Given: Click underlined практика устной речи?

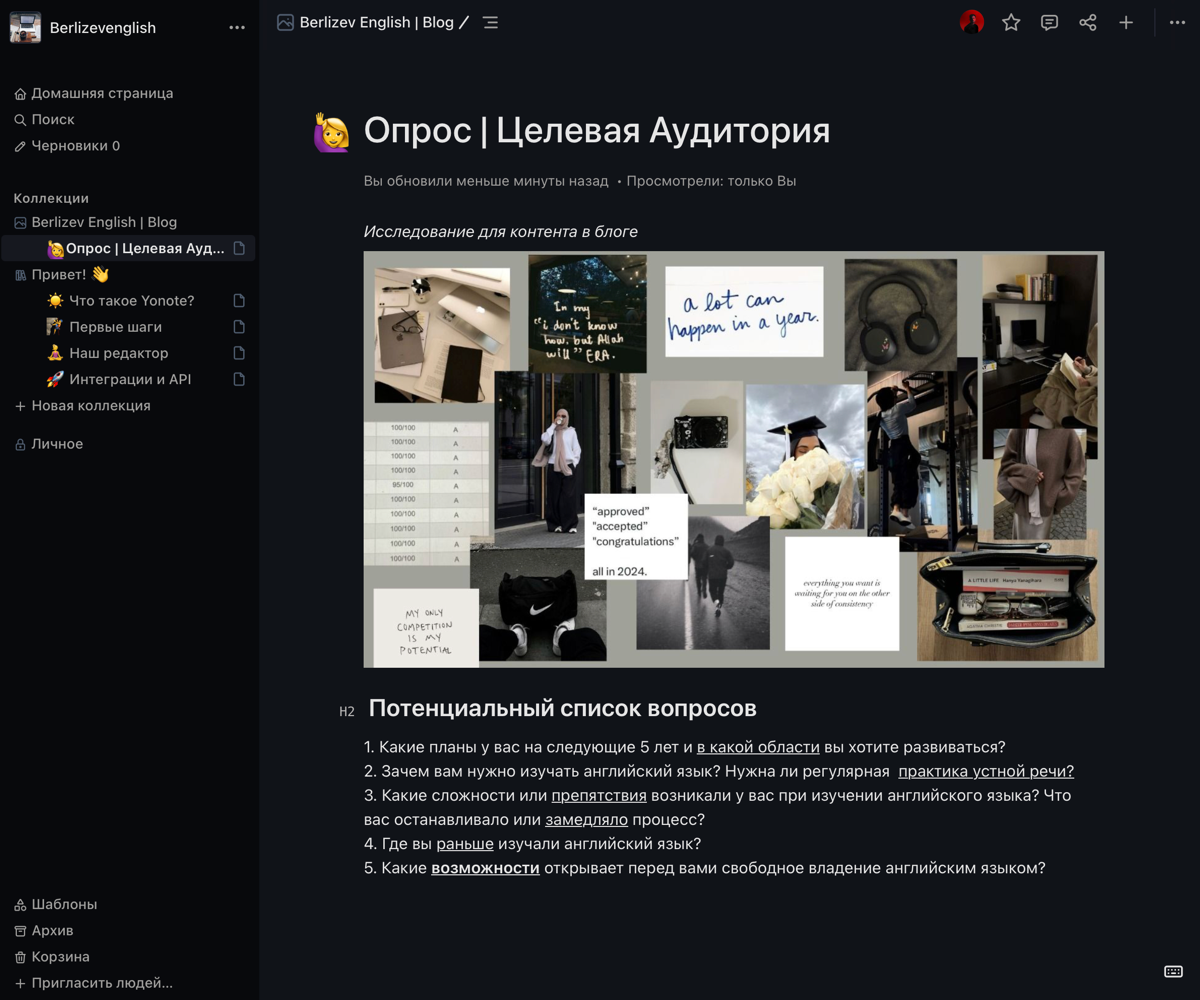Looking at the screenshot, I should point(986,771).
